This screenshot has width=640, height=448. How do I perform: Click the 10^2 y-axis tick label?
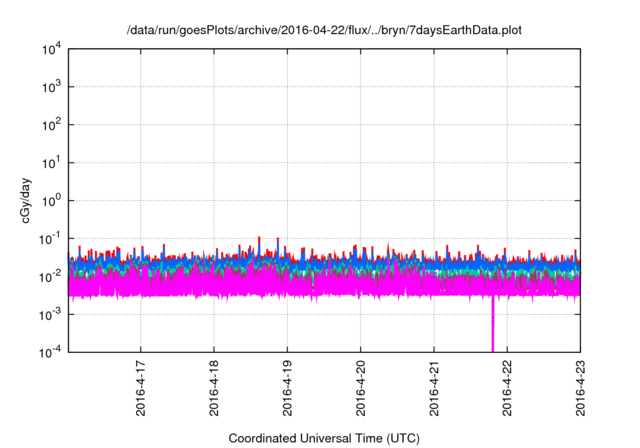[52, 125]
